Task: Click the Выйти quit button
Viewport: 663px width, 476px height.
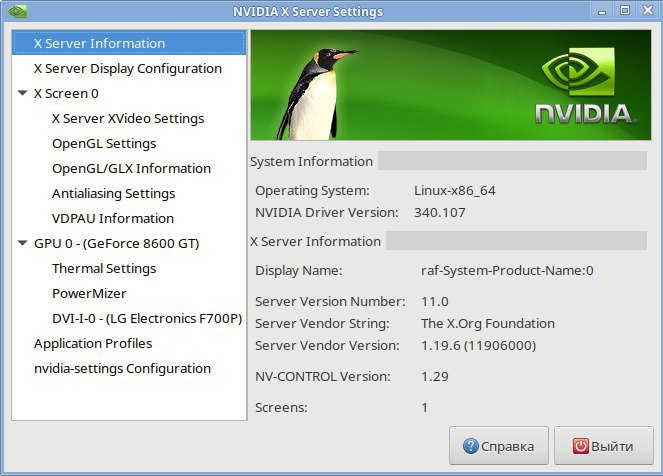Action: [x=604, y=446]
